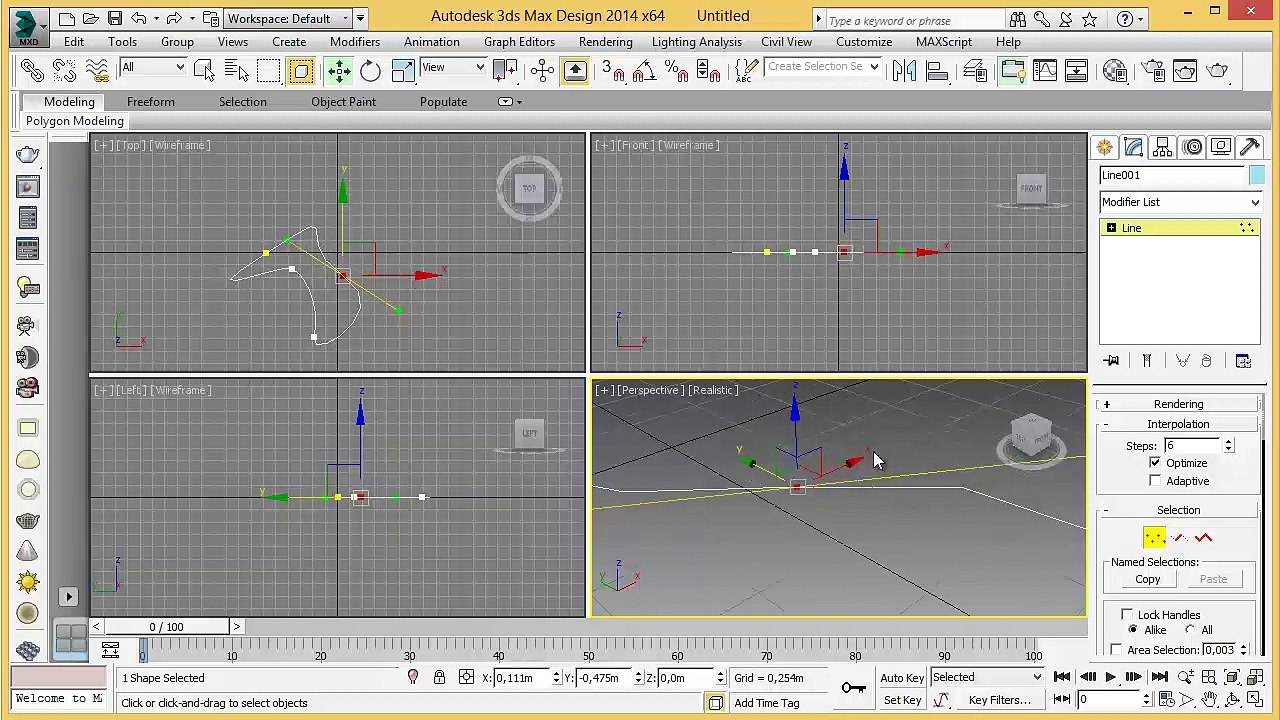
Task: Open Select by Name dialog
Action: [237, 69]
